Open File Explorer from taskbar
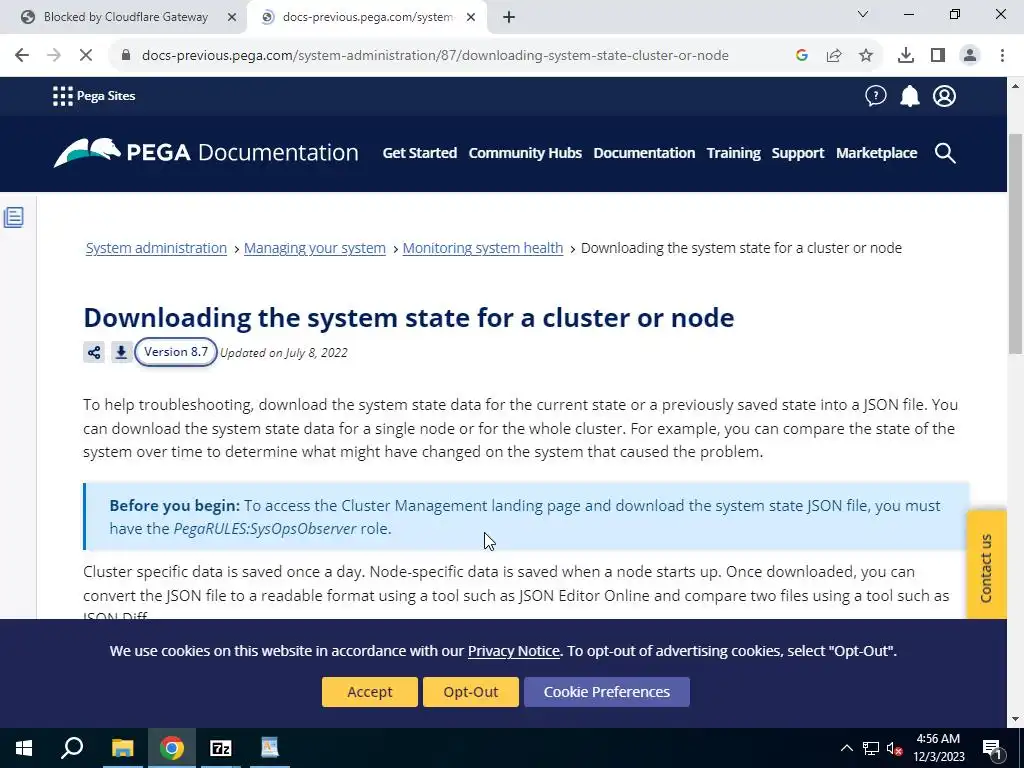Screen dimensions: 1024x768 [123, 748]
